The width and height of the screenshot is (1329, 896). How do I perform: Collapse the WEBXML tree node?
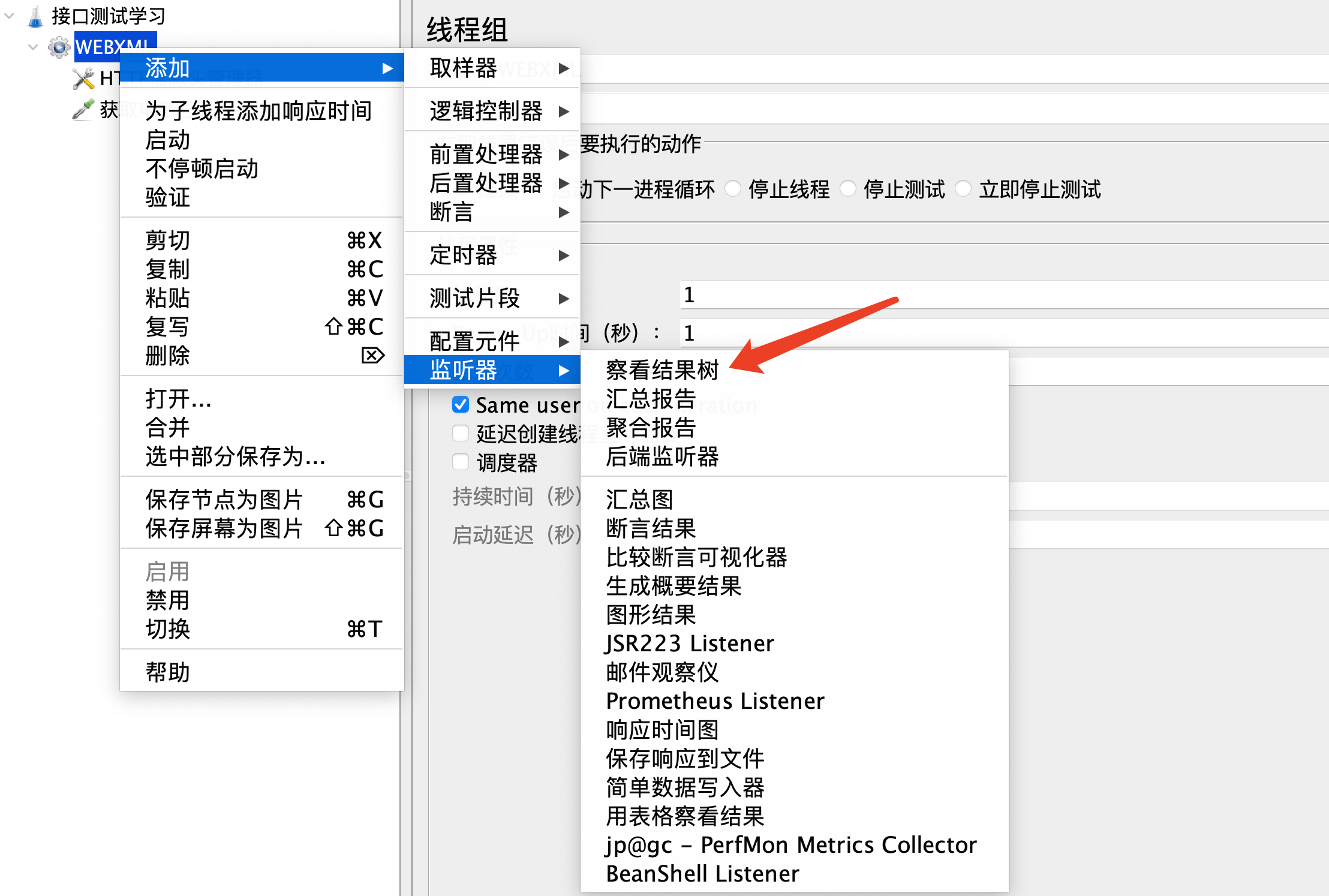(x=33, y=47)
